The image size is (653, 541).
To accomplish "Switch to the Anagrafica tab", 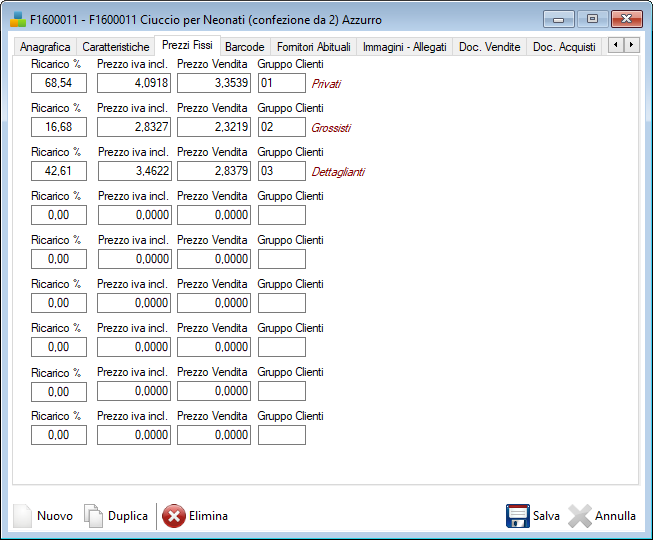I will point(45,47).
